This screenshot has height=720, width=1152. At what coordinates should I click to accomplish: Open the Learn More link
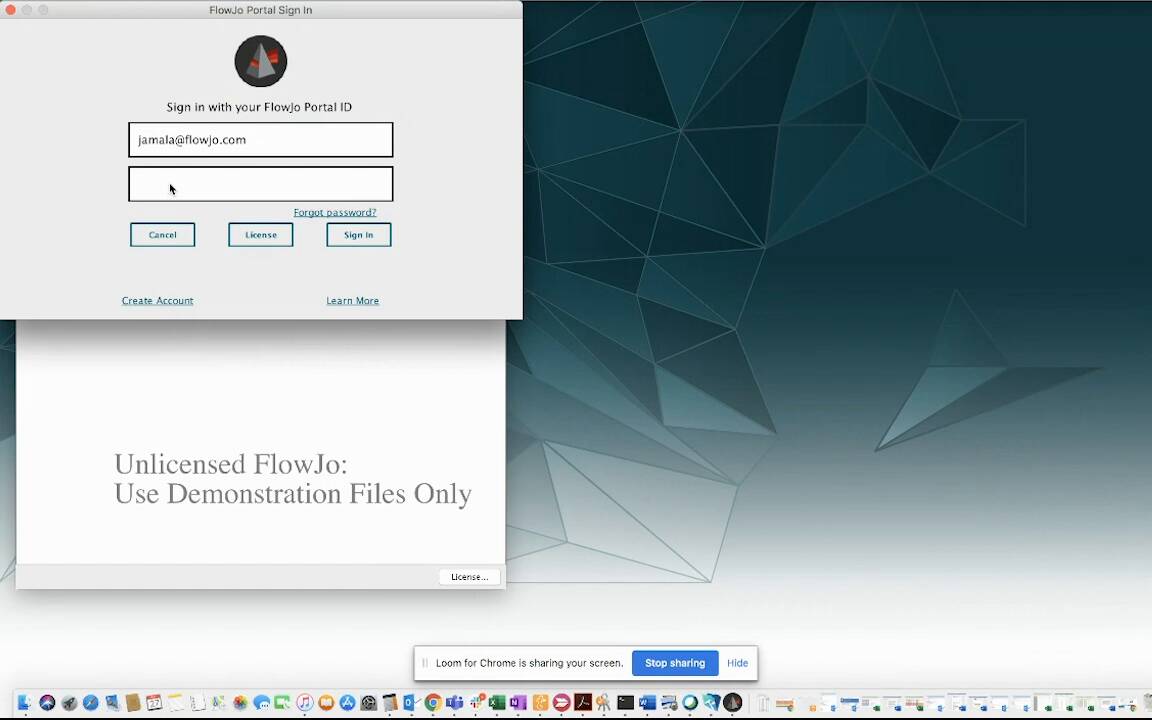tap(353, 300)
